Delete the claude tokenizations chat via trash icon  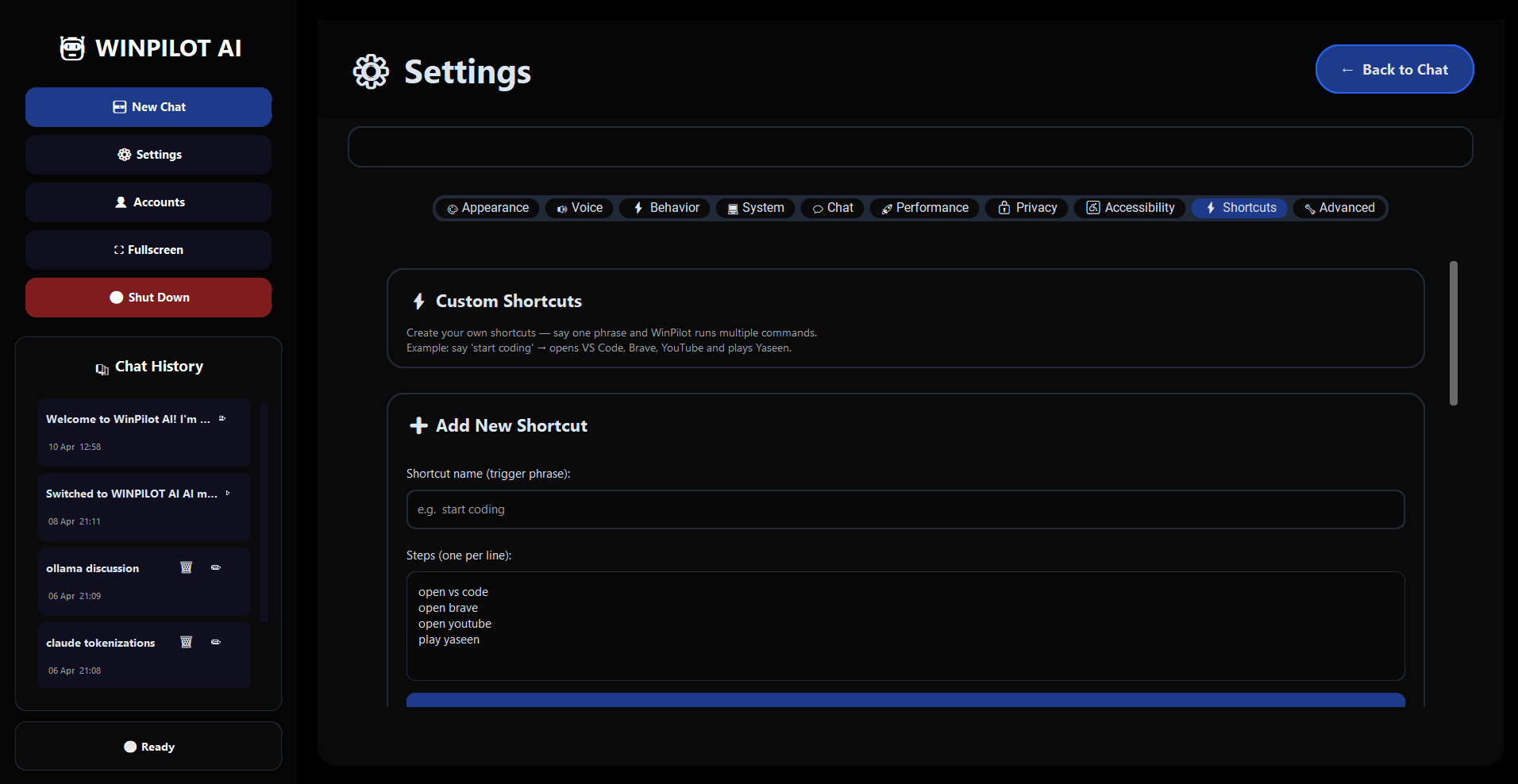click(187, 642)
